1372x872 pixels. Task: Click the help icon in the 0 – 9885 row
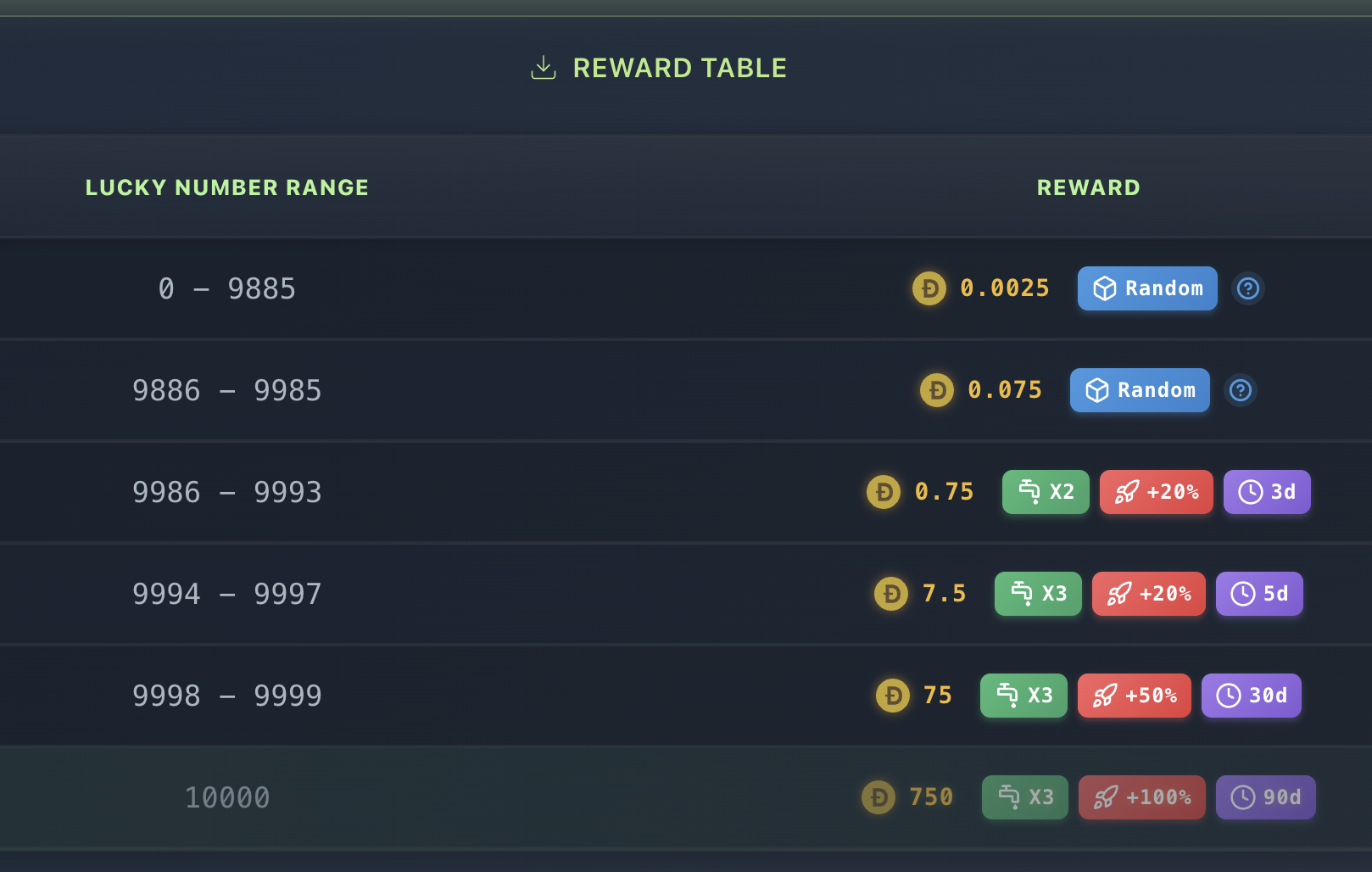pos(1247,288)
